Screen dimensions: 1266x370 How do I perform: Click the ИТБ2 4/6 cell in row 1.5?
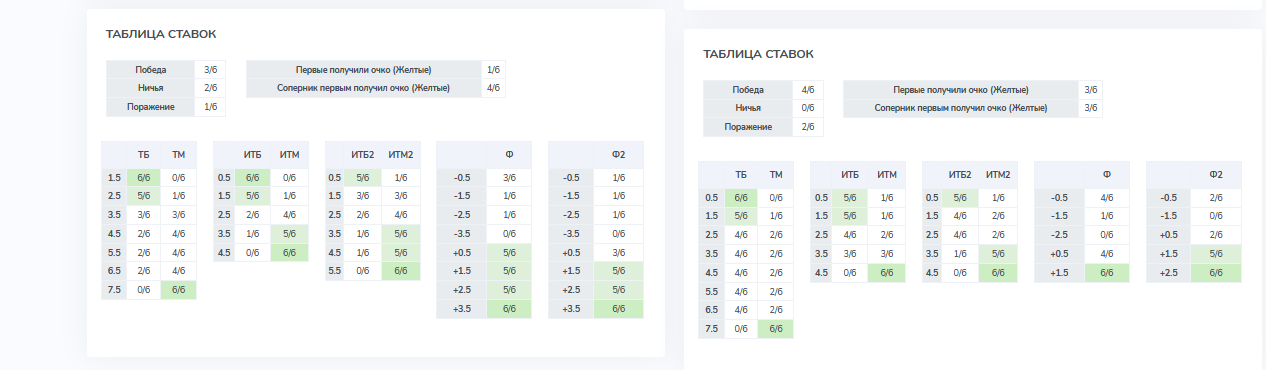point(960,216)
